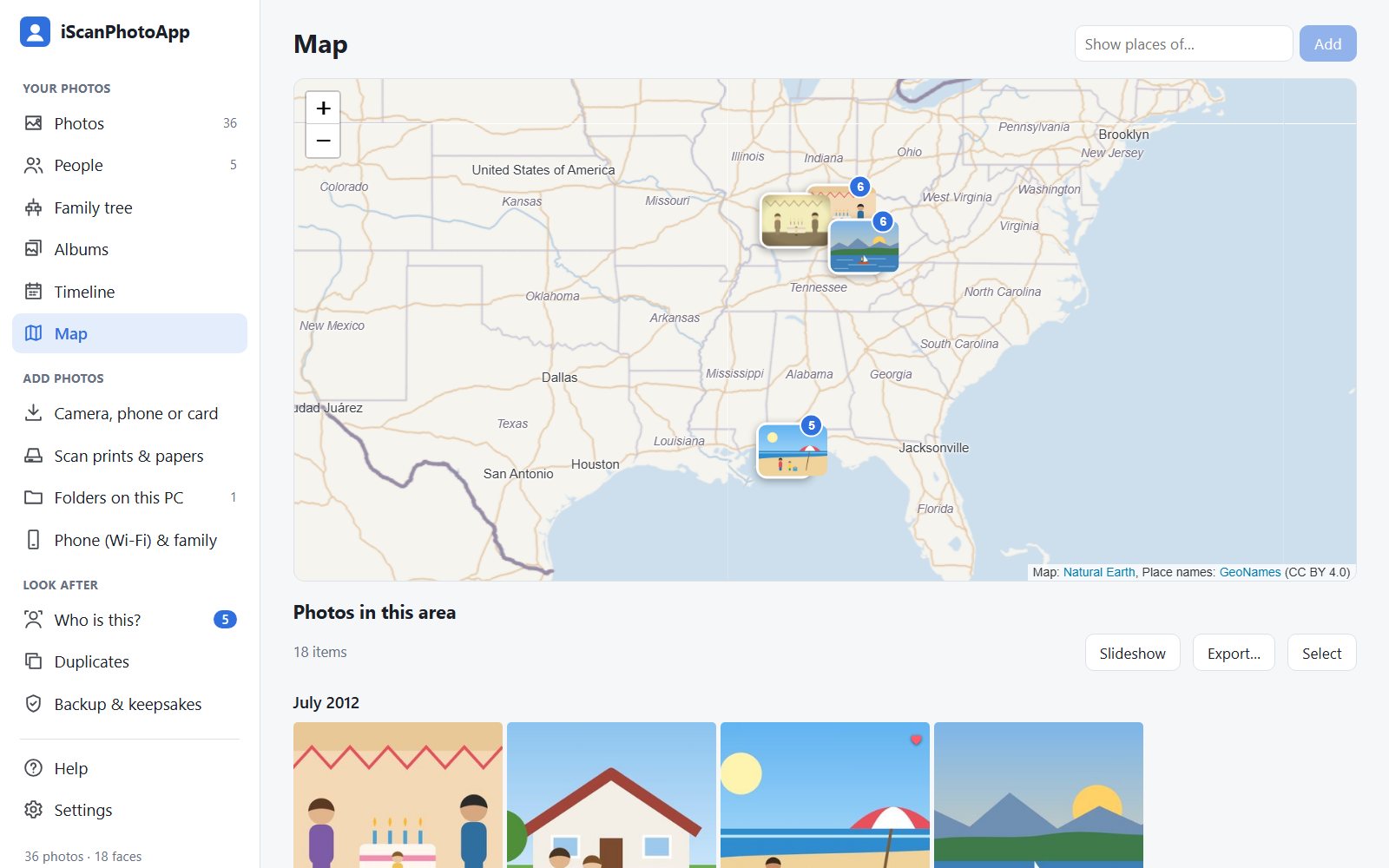
Task: Open the house photo thumbnail
Action: [611, 795]
